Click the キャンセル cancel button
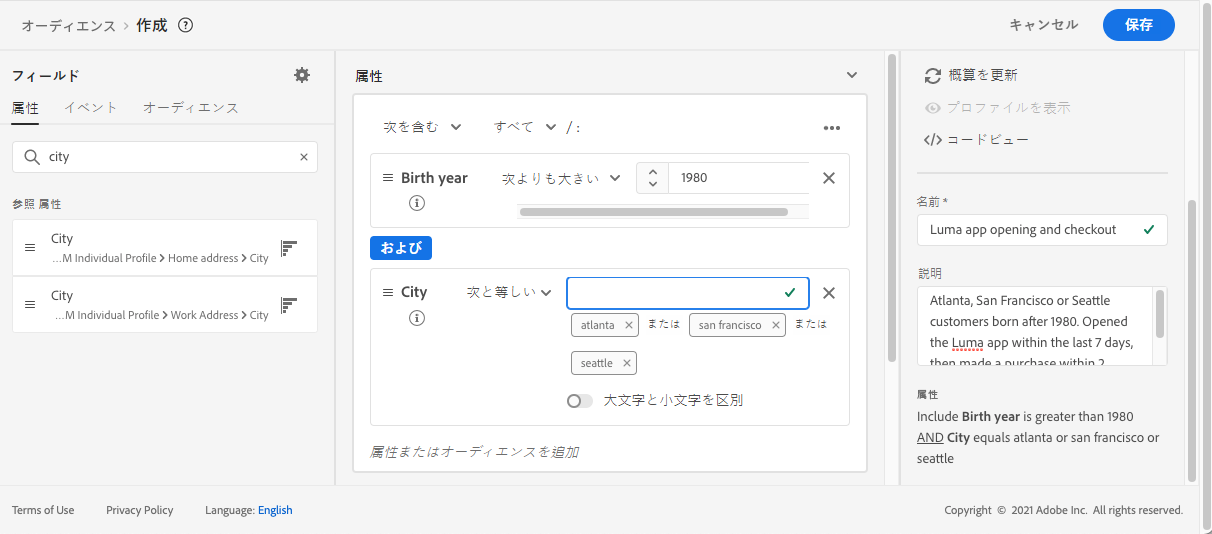1212x534 pixels. click(1043, 25)
